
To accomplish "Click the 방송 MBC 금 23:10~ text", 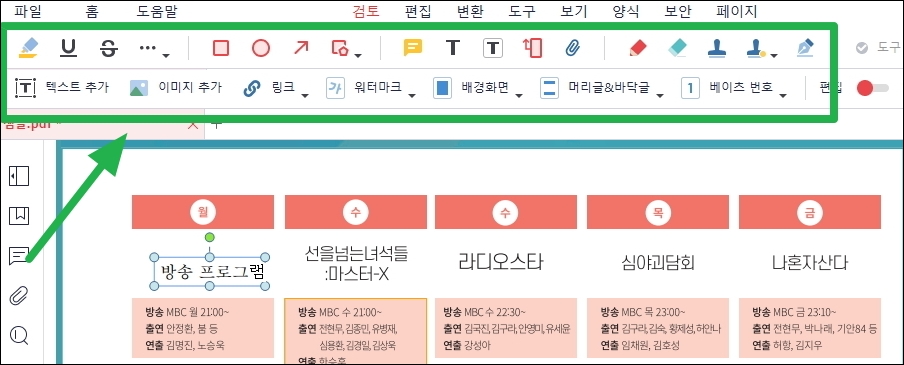I will 793,312.
